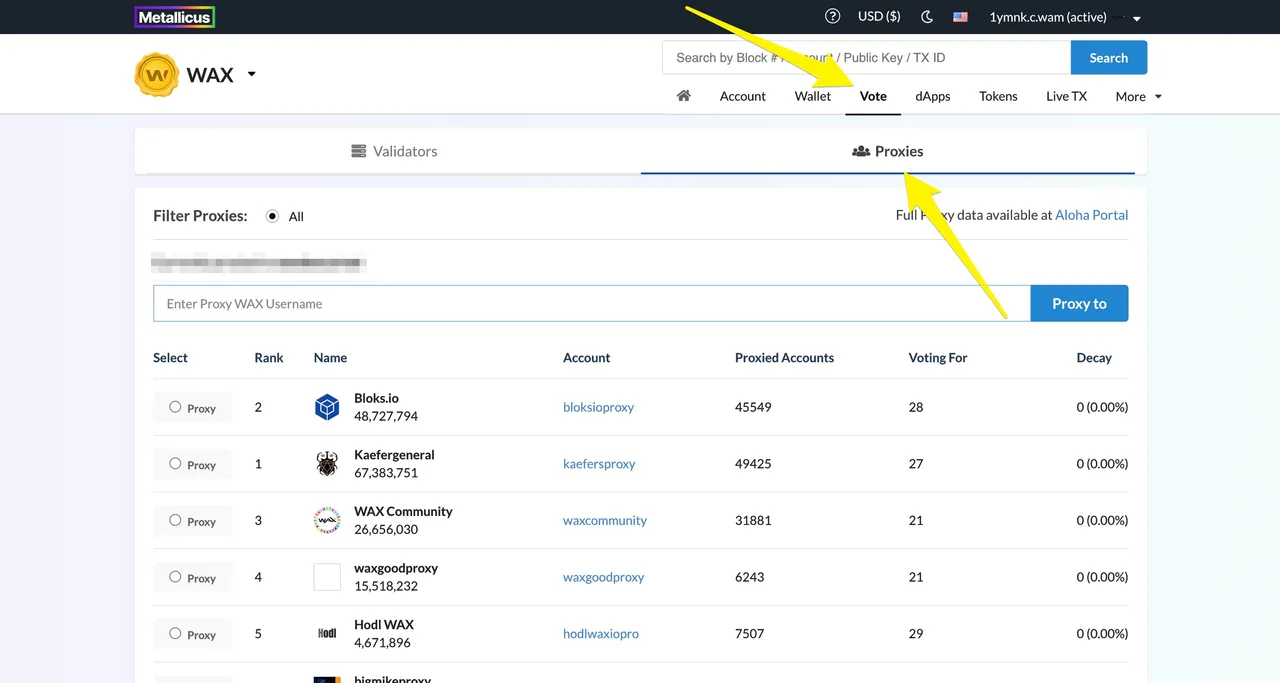Click the Decay column header
This screenshot has height=683, width=1280.
pos(1094,357)
